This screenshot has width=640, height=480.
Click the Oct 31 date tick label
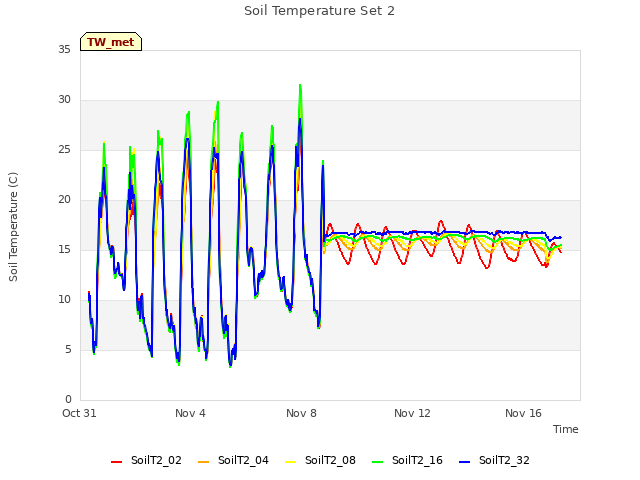click(79, 413)
